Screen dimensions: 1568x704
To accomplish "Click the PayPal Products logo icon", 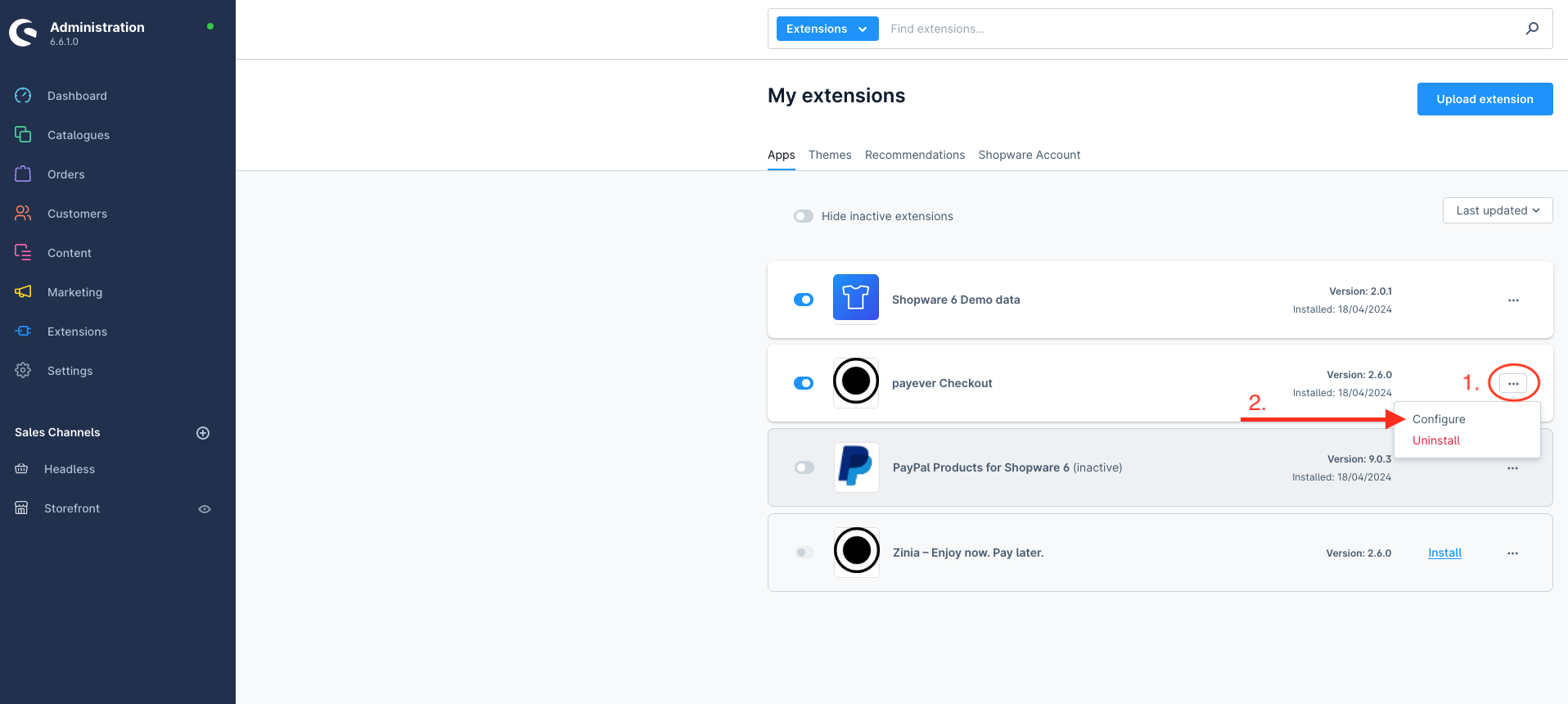I will 856,467.
